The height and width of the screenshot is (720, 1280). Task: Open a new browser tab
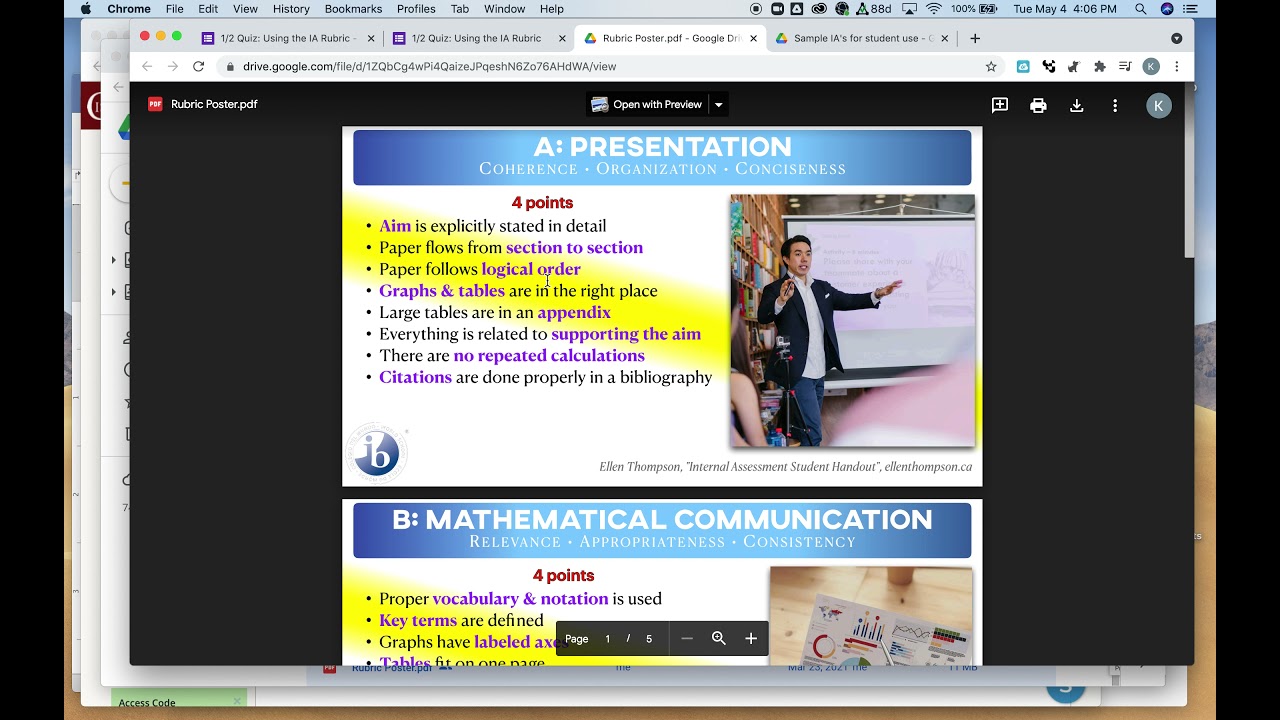pyautogui.click(x=975, y=38)
